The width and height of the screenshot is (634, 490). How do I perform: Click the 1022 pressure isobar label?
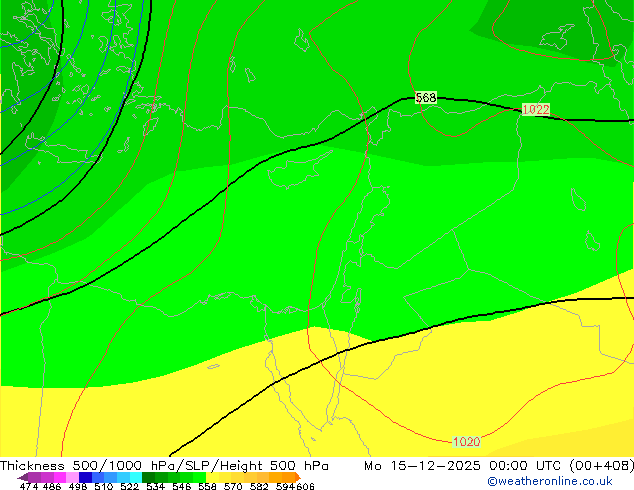click(x=536, y=109)
